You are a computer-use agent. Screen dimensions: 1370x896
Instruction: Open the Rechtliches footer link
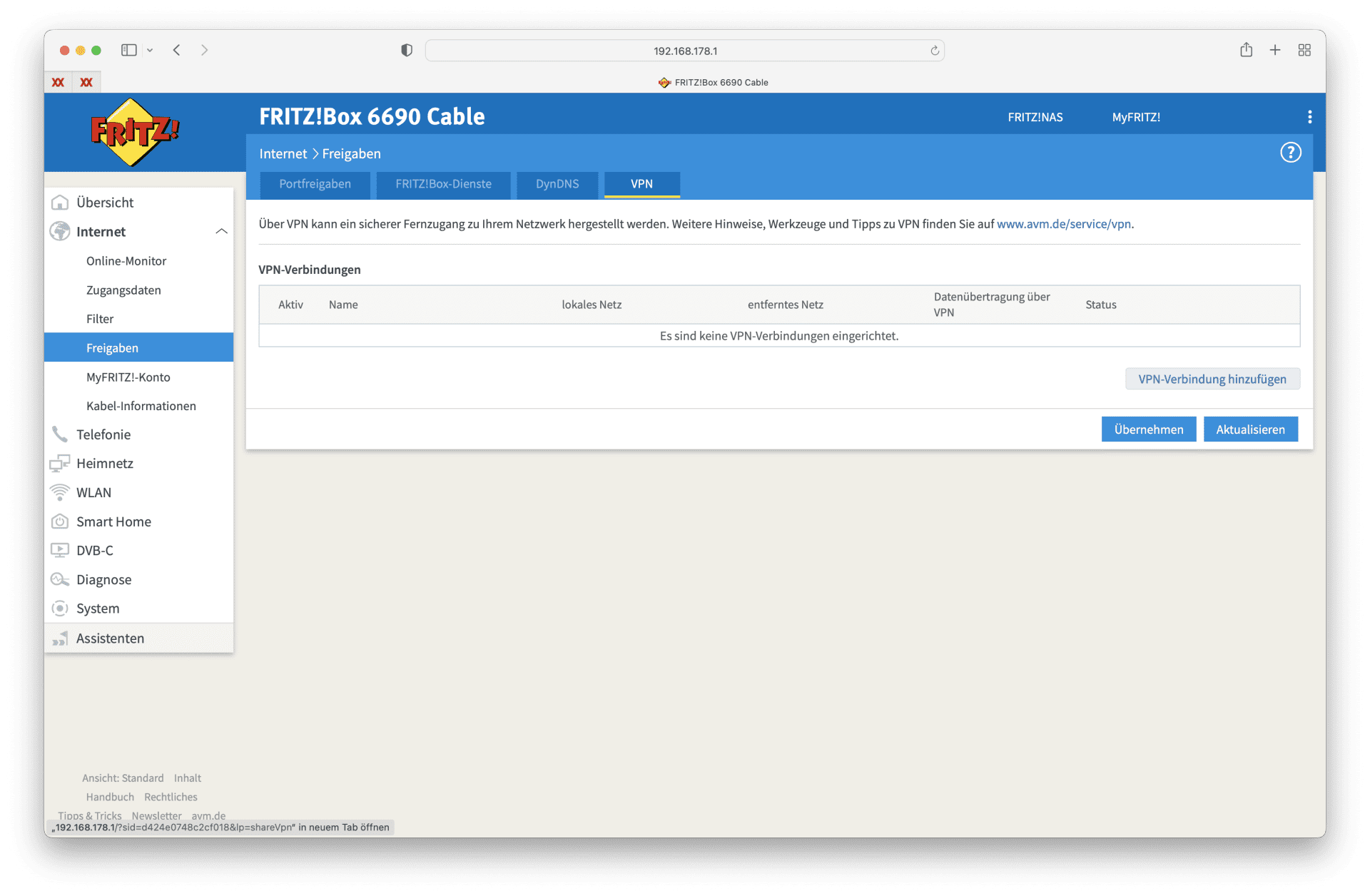click(171, 798)
